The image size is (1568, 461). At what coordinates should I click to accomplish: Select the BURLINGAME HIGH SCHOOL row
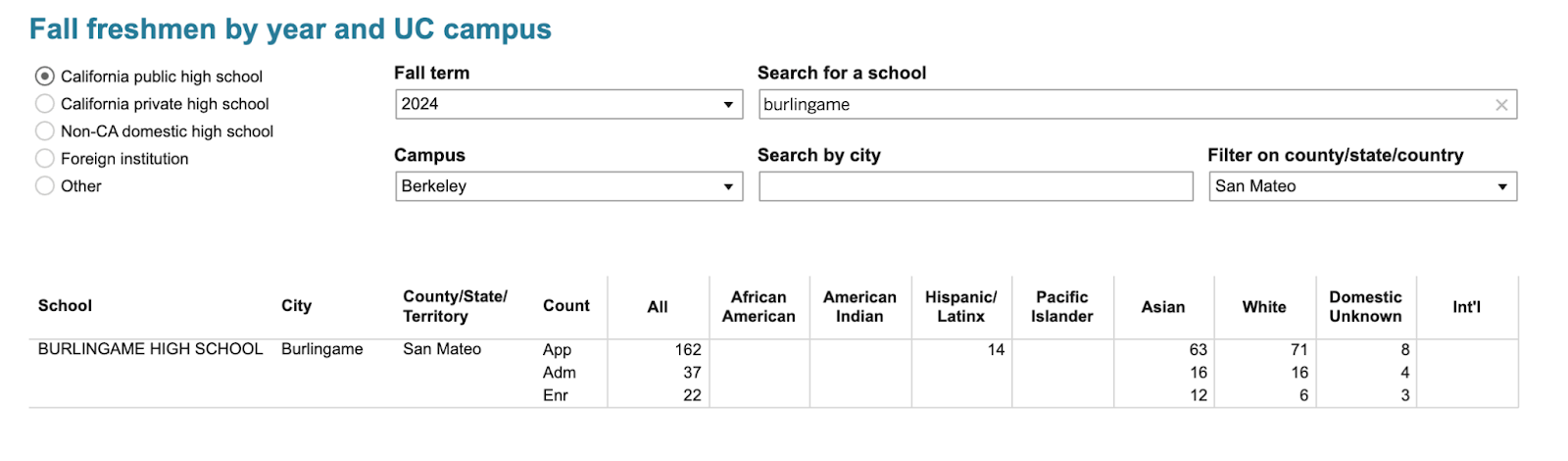tap(150, 349)
